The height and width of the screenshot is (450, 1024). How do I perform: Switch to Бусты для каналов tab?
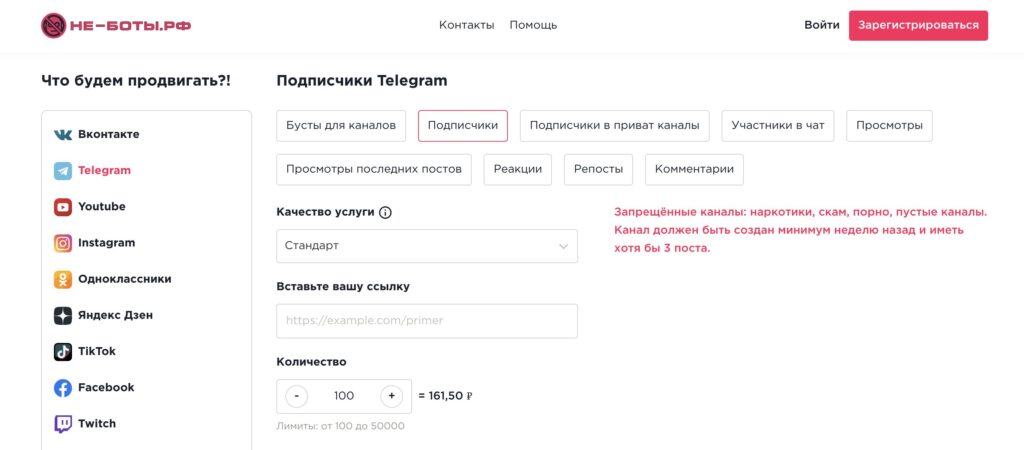[x=341, y=125]
